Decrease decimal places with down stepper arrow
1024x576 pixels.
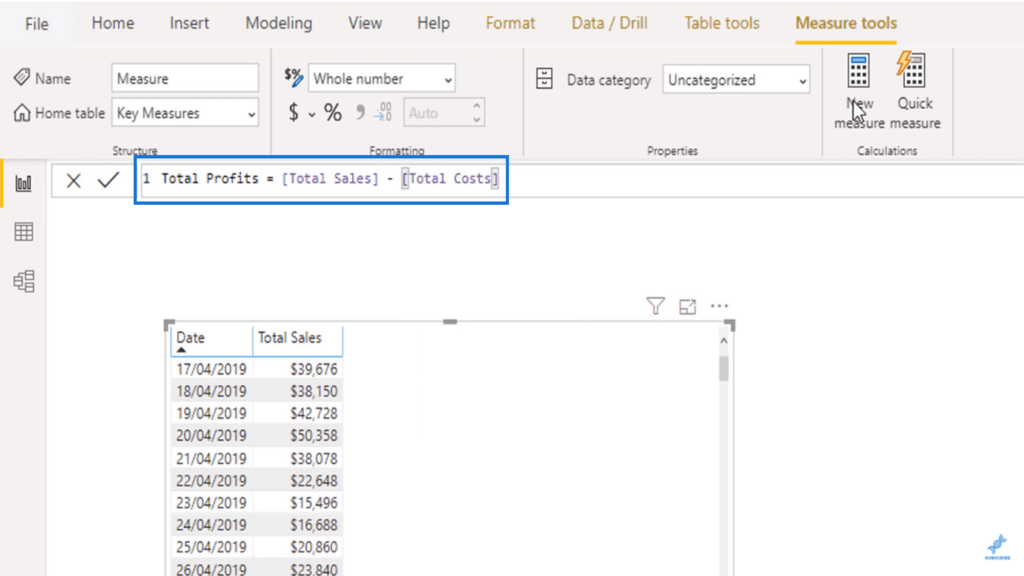point(477,120)
